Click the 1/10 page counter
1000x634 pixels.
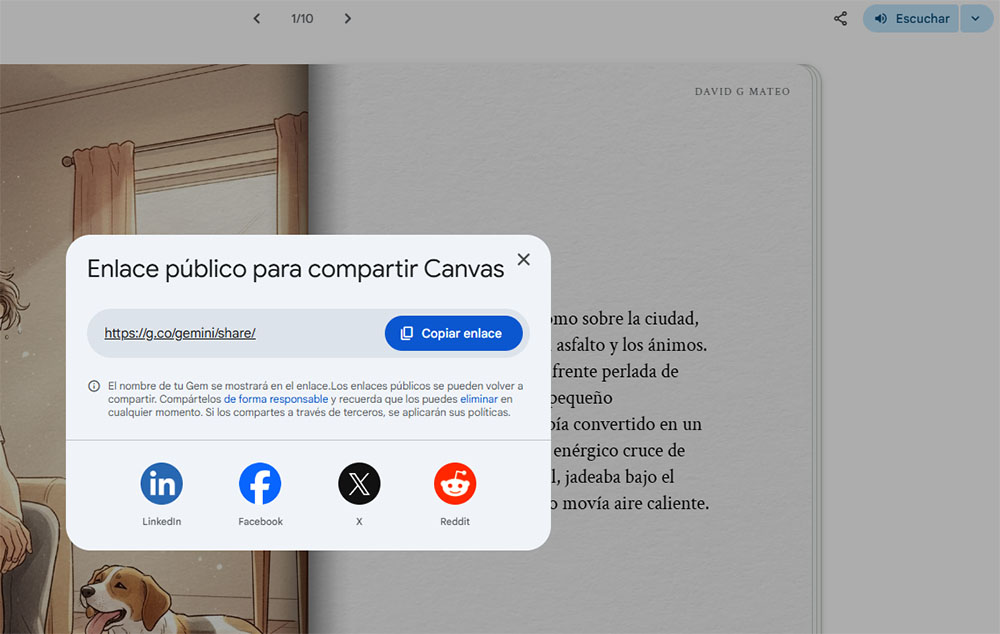tap(302, 18)
